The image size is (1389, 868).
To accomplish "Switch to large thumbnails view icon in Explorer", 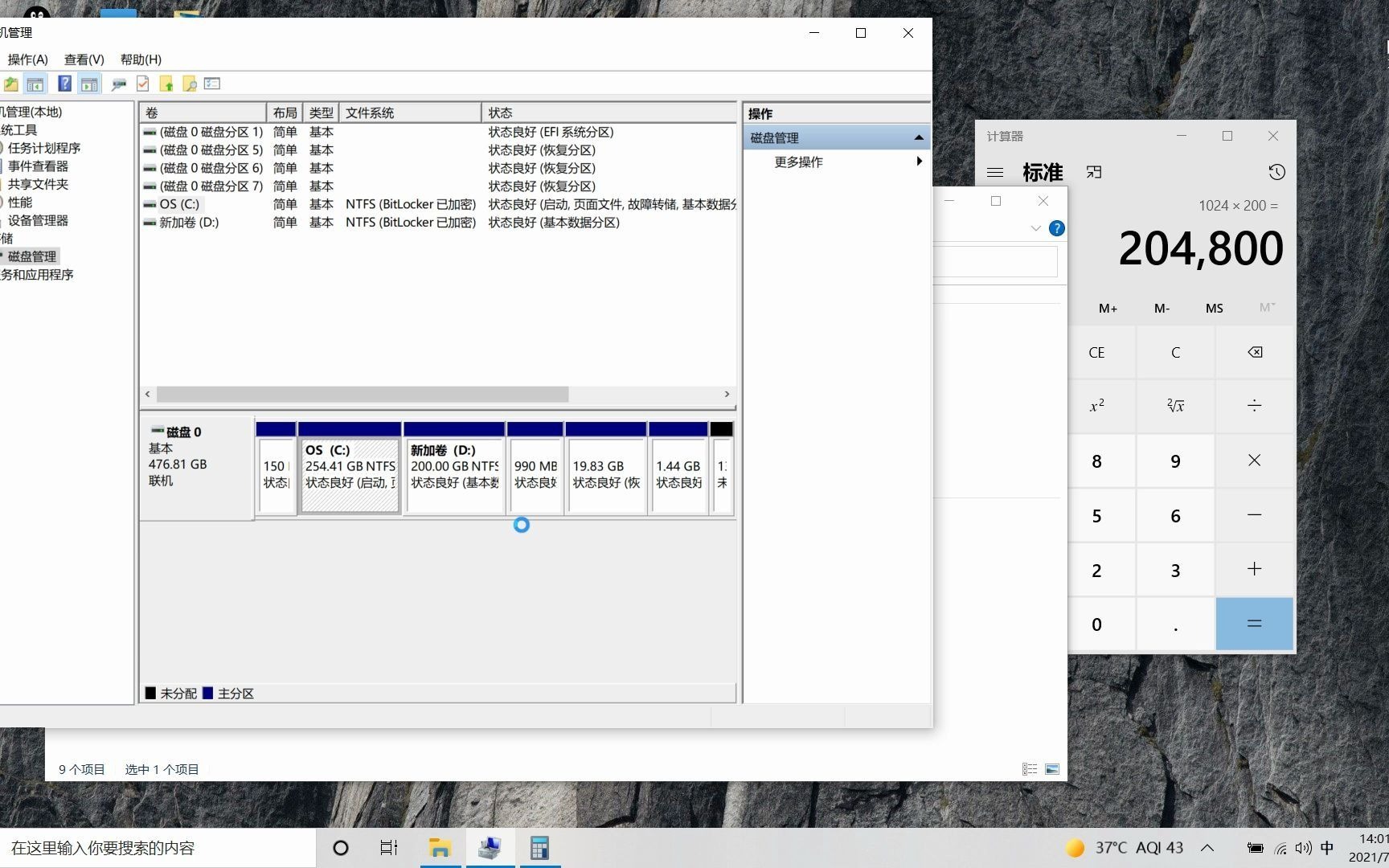I will pyautogui.click(x=1052, y=769).
